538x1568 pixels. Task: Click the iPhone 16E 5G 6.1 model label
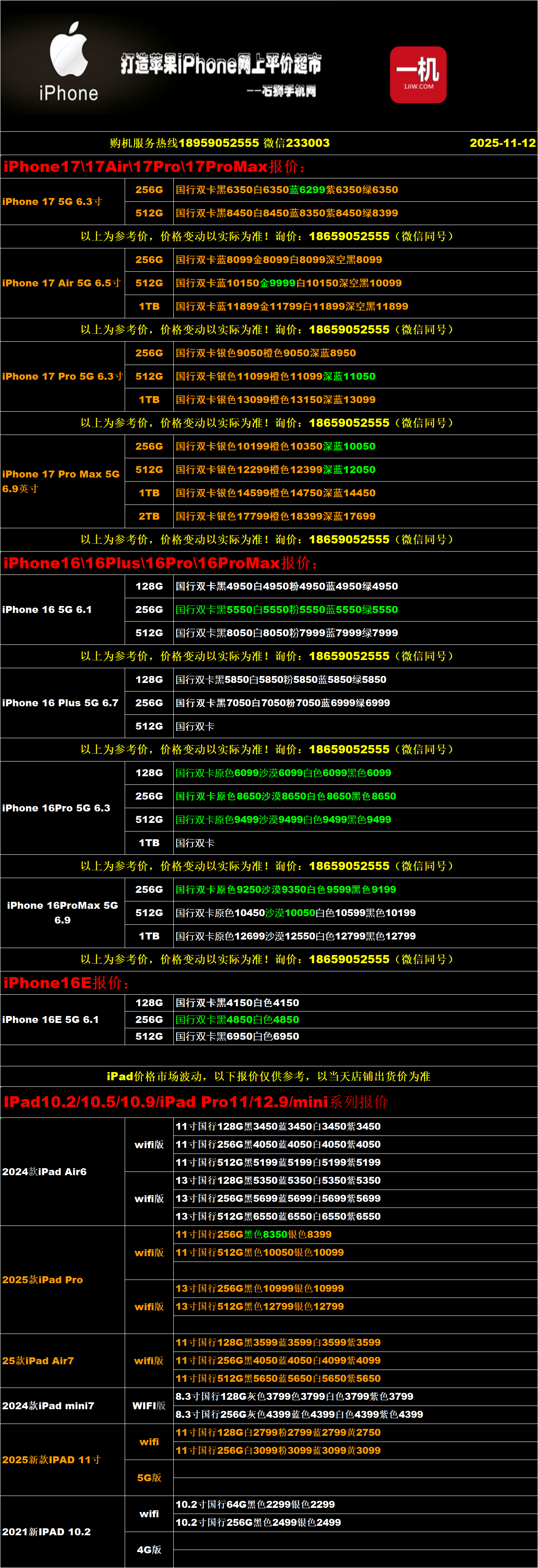(x=50, y=1020)
